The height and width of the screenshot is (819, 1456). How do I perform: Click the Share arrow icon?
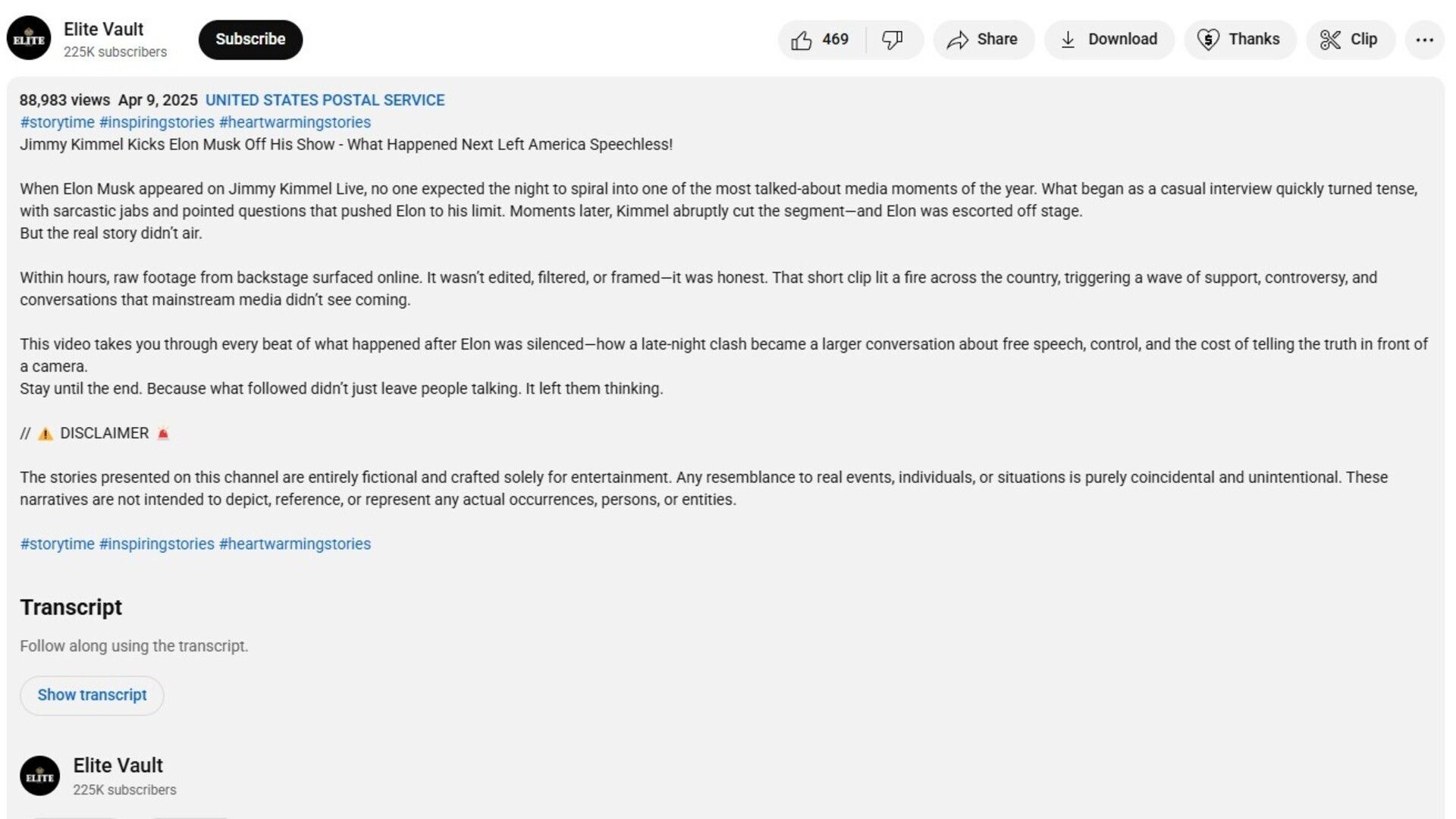(x=958, y=40)
